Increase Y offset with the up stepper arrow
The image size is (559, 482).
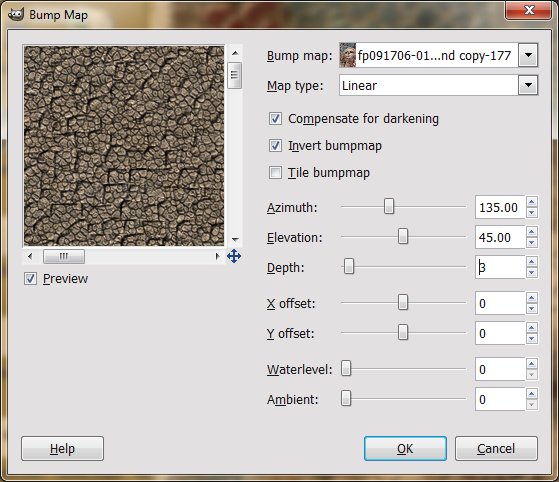coord(532,328)
